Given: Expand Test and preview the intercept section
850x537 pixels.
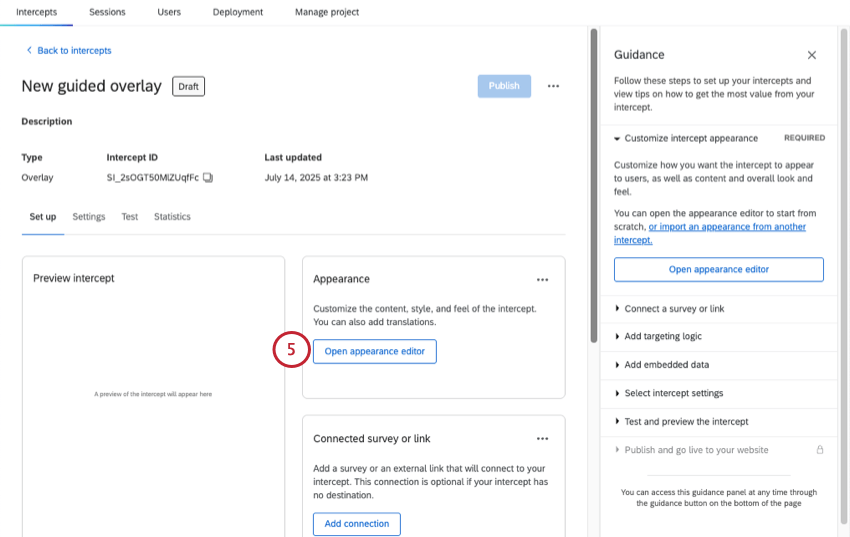Looking at the screenshot, I should click(x=617, y=422).
